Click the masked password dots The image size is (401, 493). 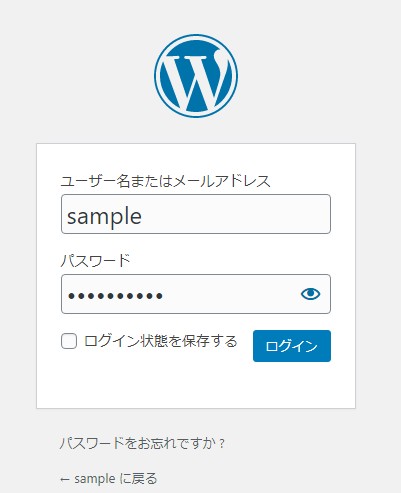115,295
